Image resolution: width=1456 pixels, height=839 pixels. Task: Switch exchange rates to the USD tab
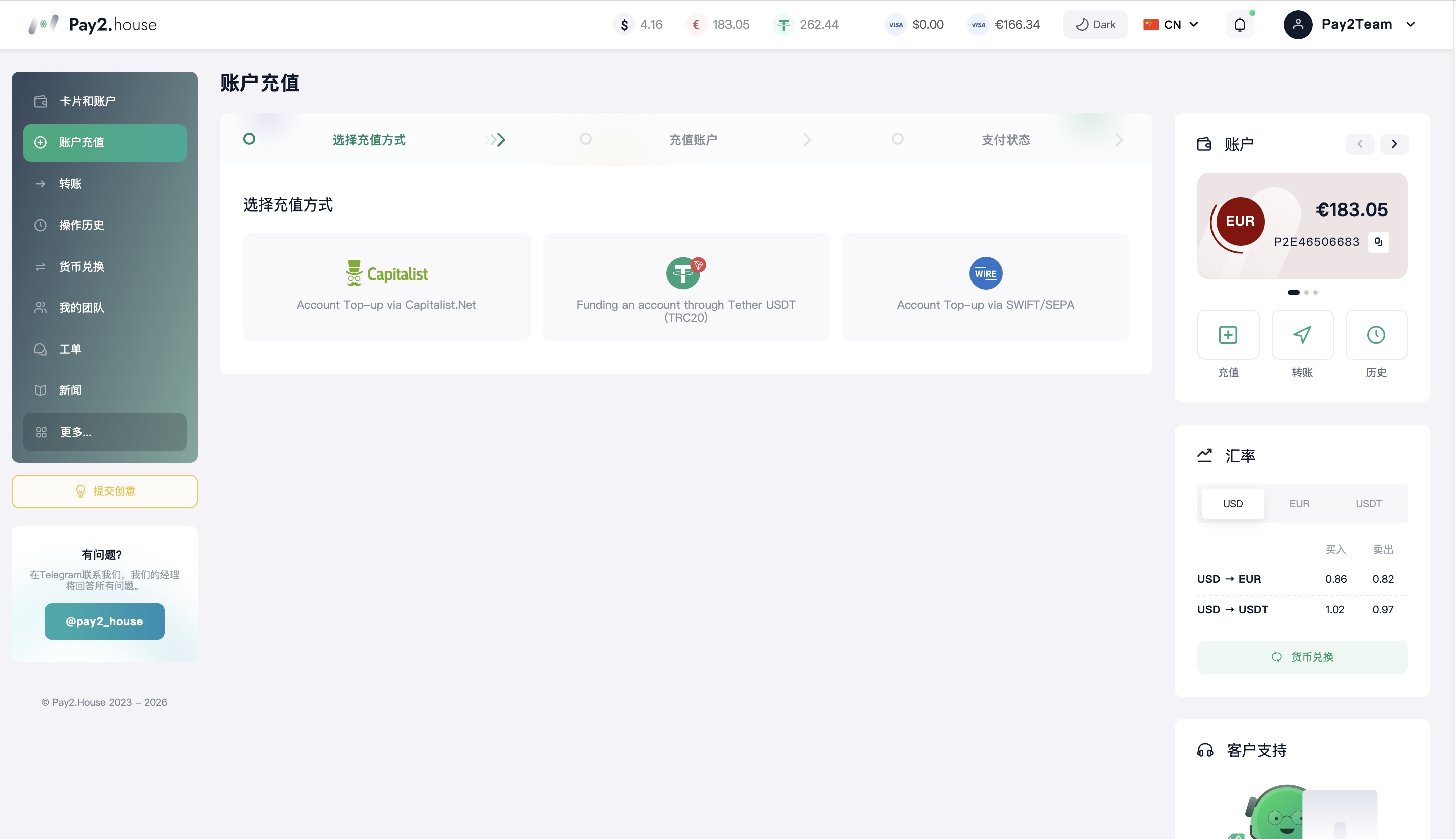coord(1233,504)
